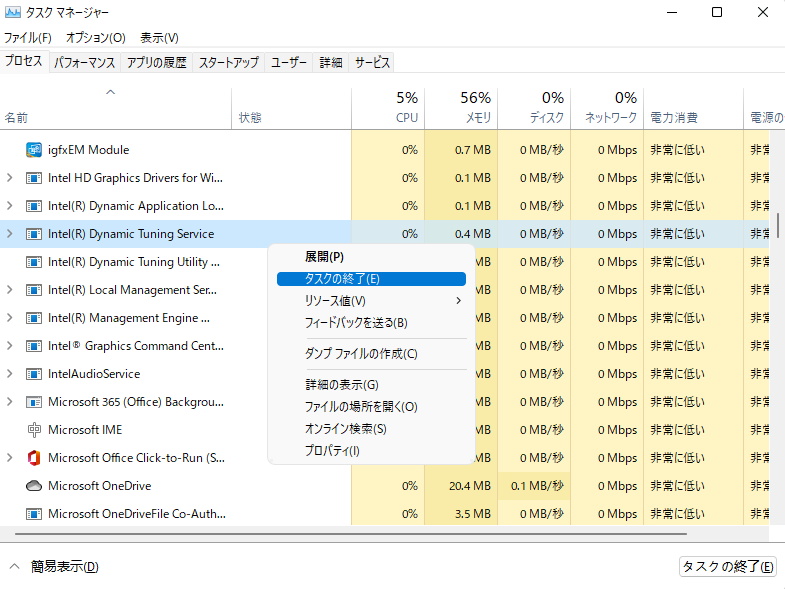The image size is (785, 589).
Task: Click the vertical scrollbar thumb
Action: click(777, 225)
